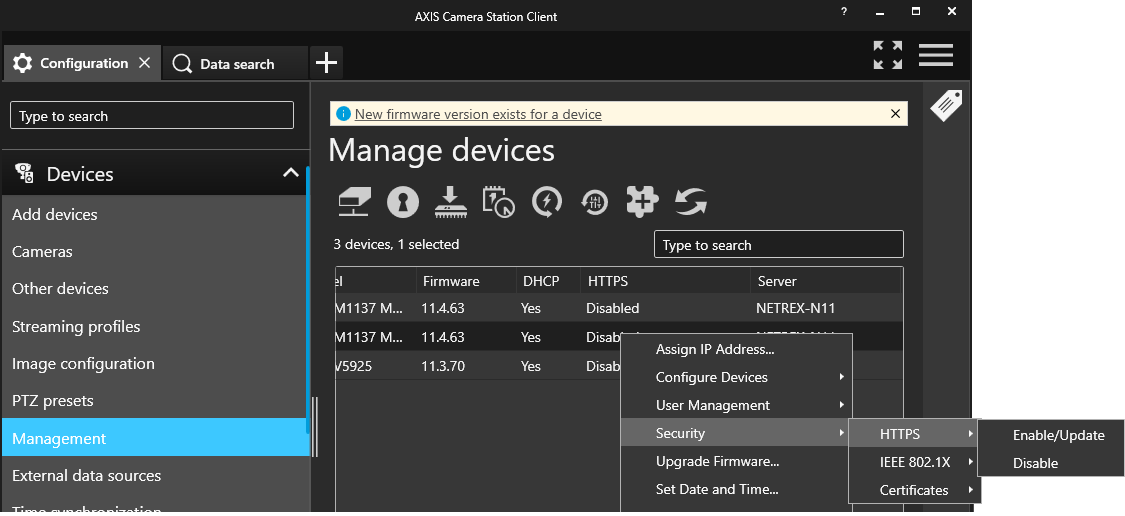This screenshot has height=516, width=1125.
Task: Expand the IEEE 802.1X submenu arrow
Action: click(x=970, y=462)
